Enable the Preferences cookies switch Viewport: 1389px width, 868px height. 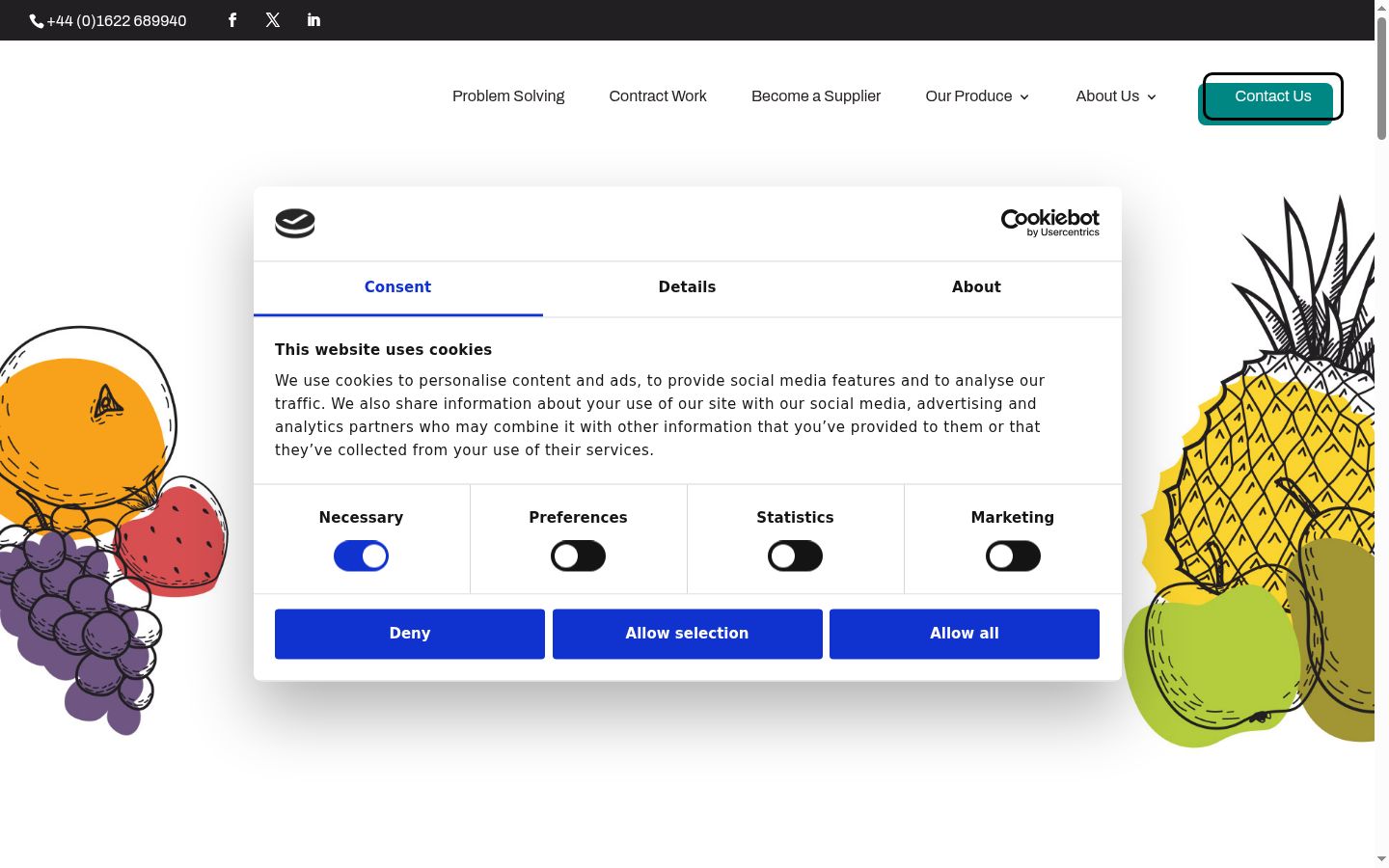pos(578,556)
